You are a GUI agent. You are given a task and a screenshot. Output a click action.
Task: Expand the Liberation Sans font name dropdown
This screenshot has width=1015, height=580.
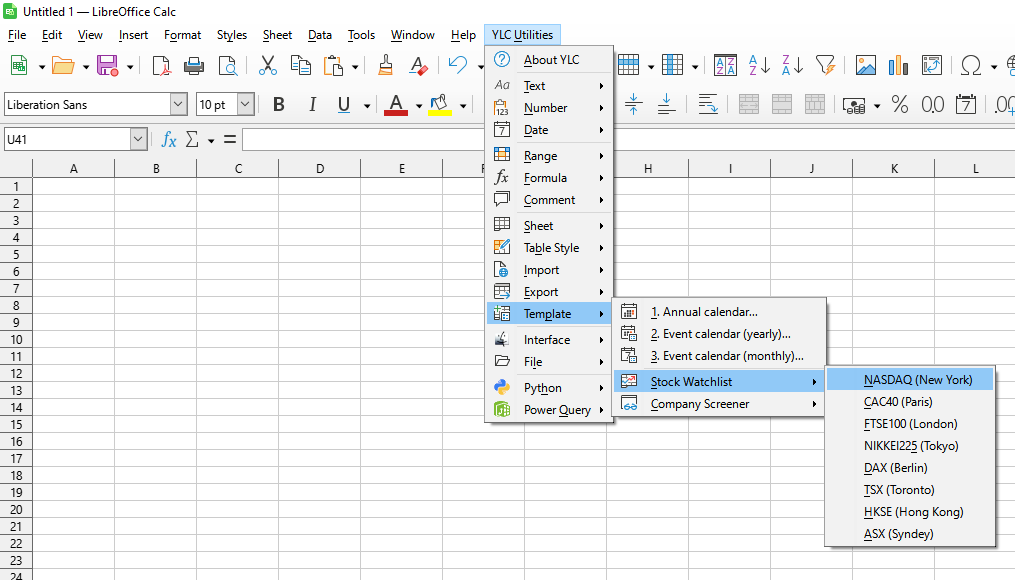(179, 104)
